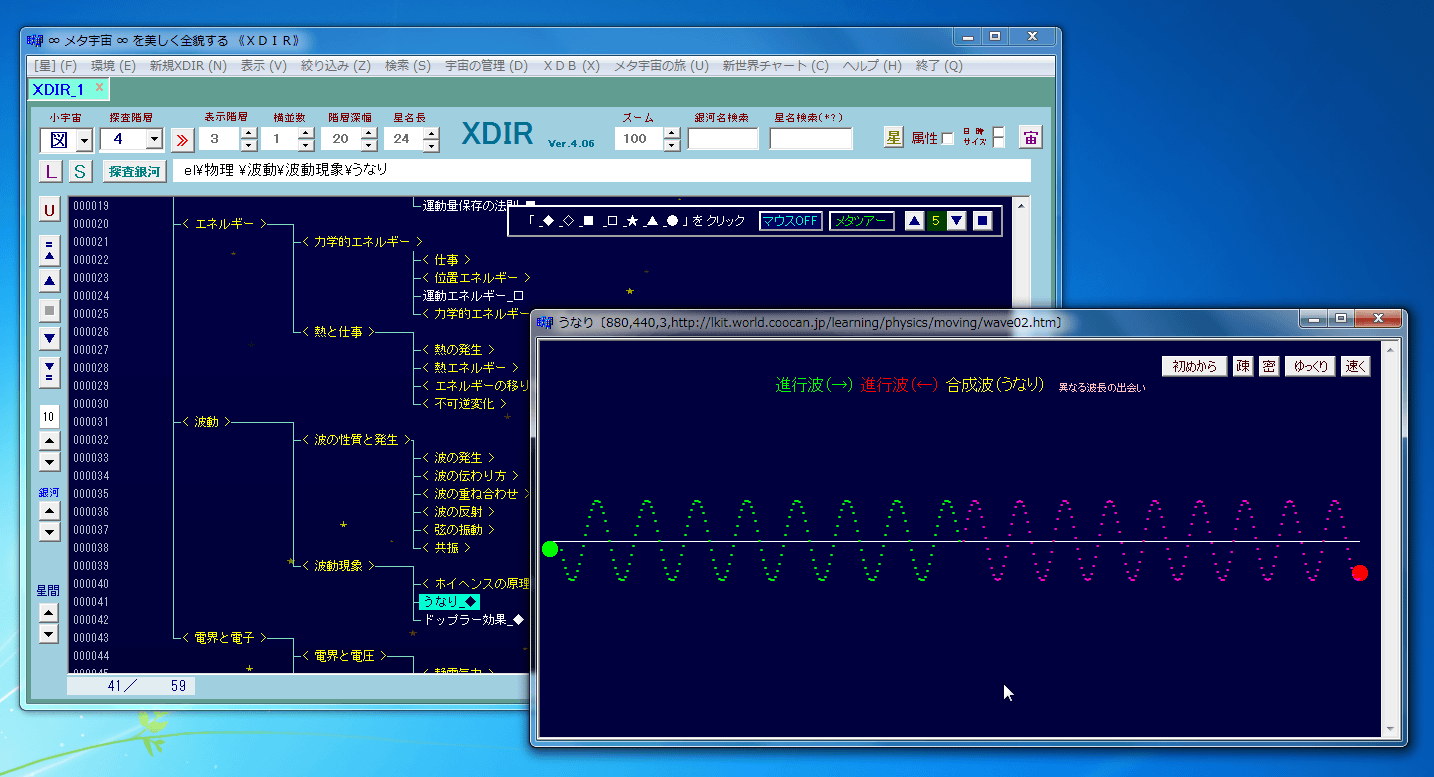Click the down-triangle button next to the 5
1434x777 pixels.
[956, 221]
